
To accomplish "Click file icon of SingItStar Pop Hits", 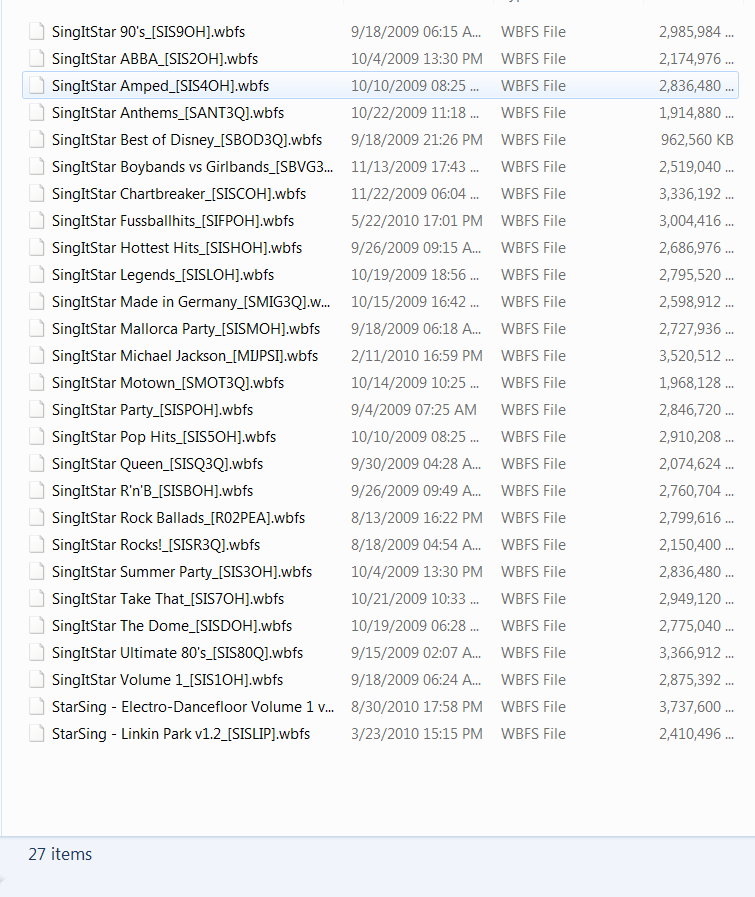I will 37,436.
